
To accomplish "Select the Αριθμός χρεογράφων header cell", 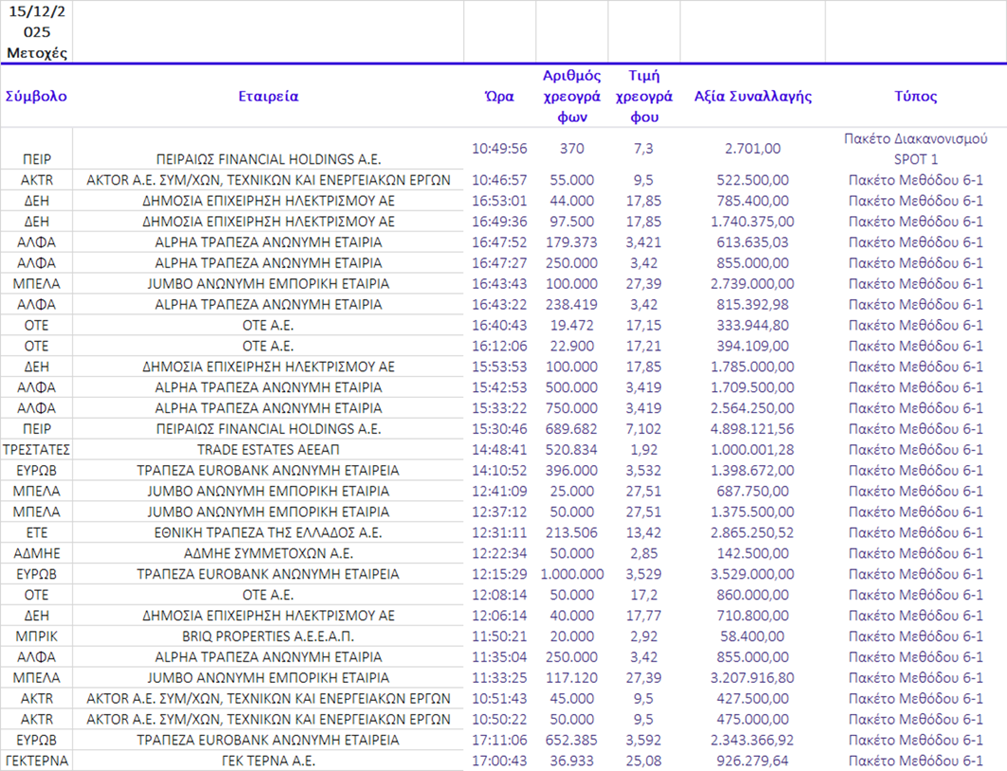I will tap(571, 97).
